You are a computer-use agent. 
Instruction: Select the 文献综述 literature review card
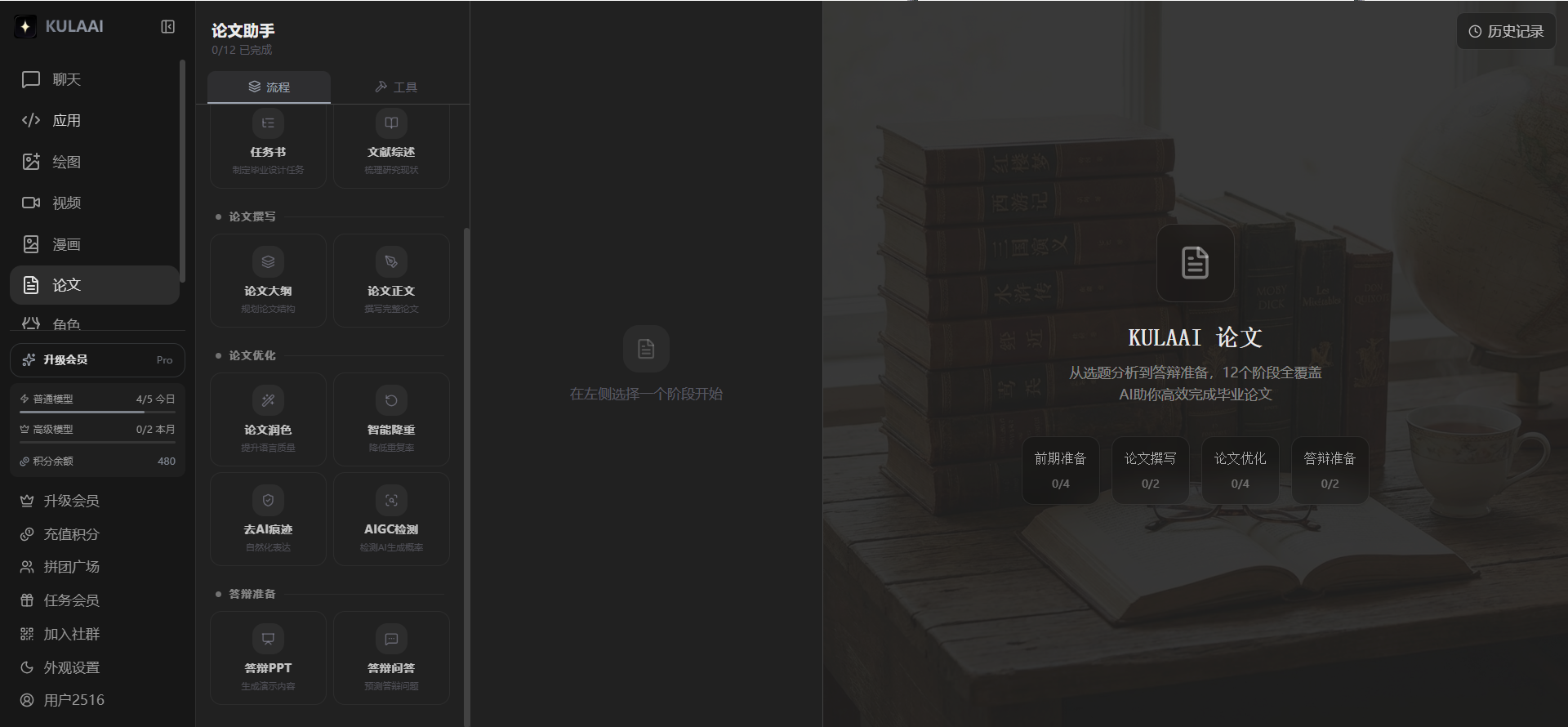tap(391, 146)
